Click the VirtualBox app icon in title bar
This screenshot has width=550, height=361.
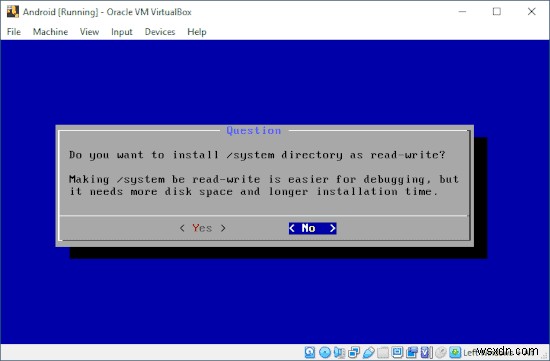coord(13,12)
